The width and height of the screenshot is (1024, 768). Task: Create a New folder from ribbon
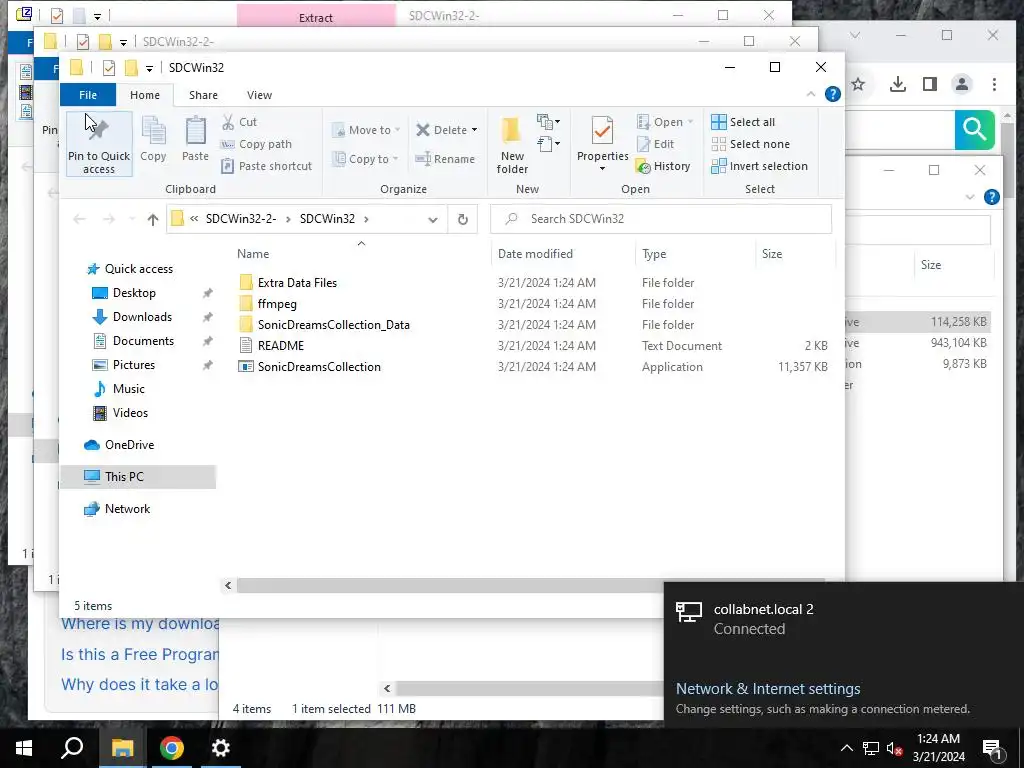512,145
